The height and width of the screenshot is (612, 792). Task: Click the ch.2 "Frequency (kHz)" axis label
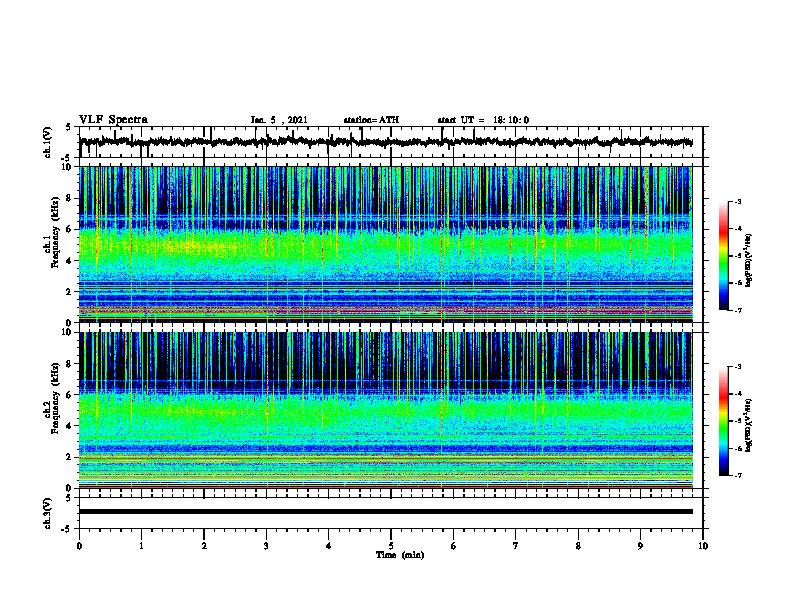(55, 398)
